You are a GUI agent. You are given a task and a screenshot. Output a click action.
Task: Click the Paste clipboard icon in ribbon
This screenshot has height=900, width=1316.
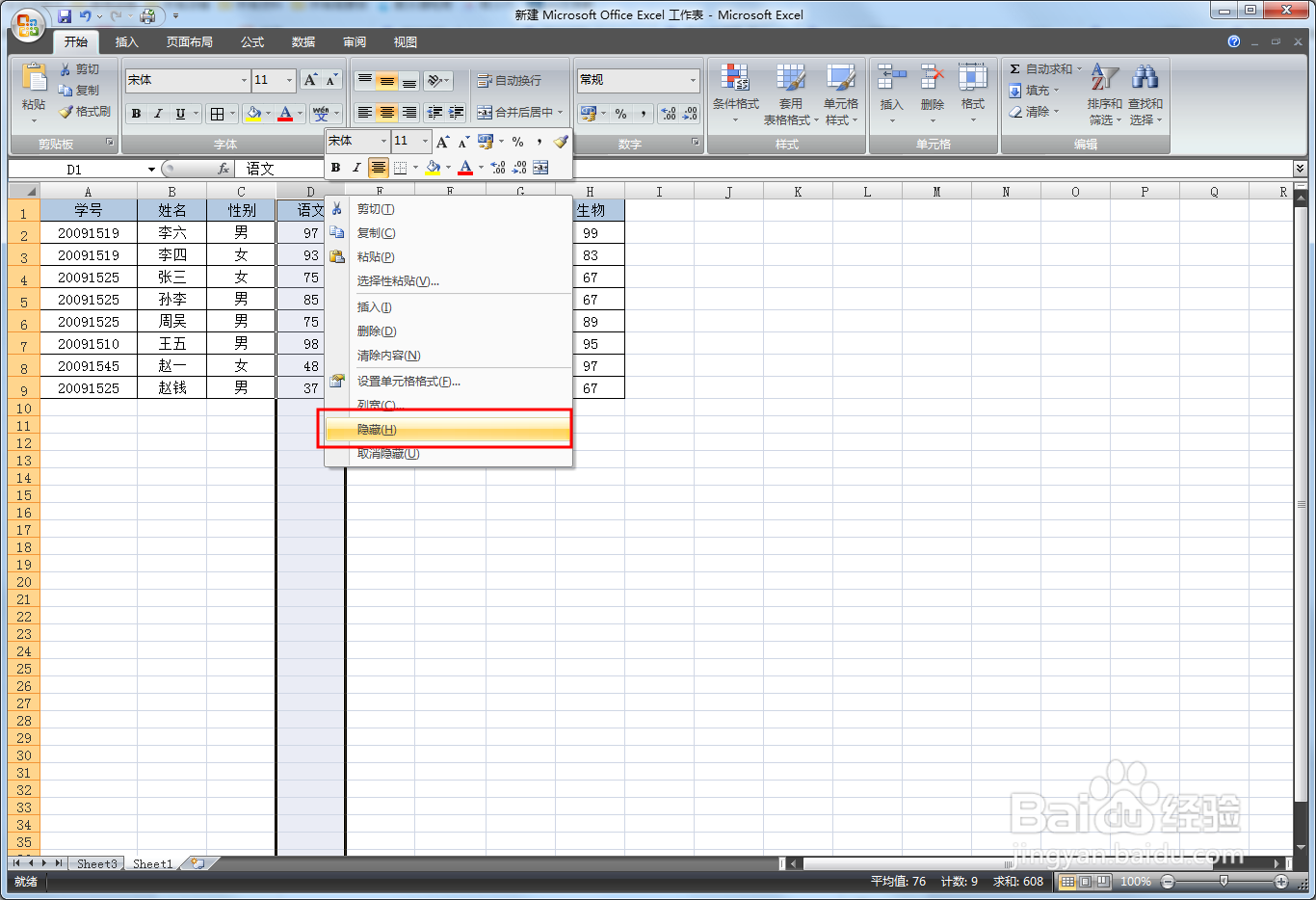tap(34, 78)
